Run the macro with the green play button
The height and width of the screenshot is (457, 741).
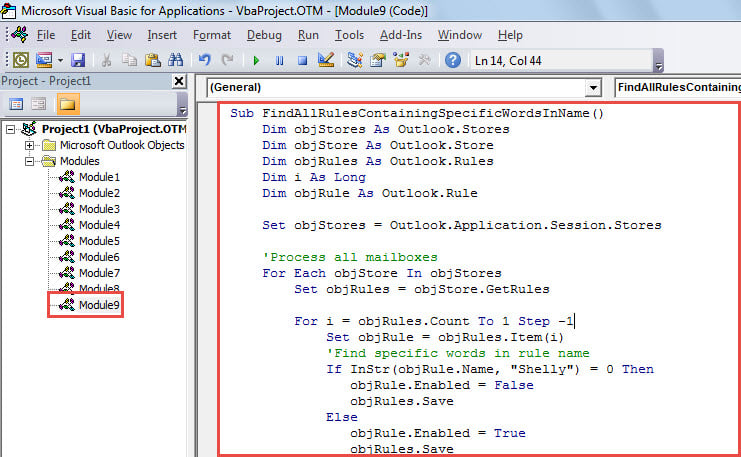tap(256, 60)
